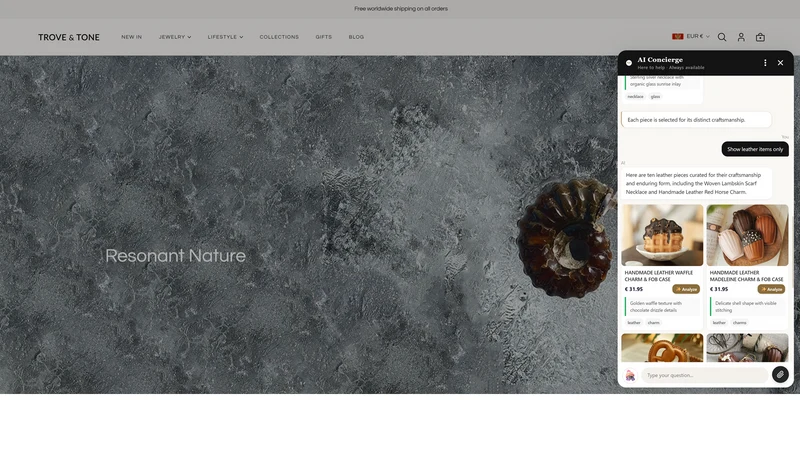Click the 'Free worldwide shipping on all orders' banner
Viewport: 800px width, 450px height.
(401, 9)
